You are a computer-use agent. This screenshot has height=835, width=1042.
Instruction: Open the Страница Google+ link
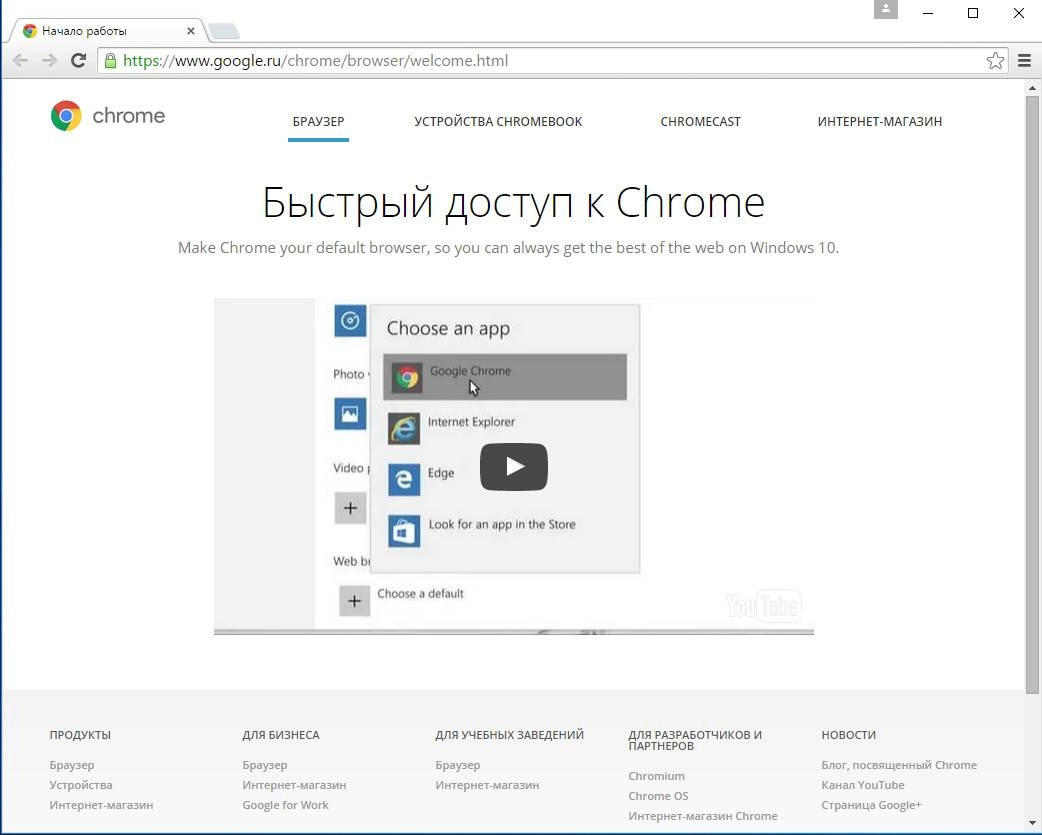point(871,804)
